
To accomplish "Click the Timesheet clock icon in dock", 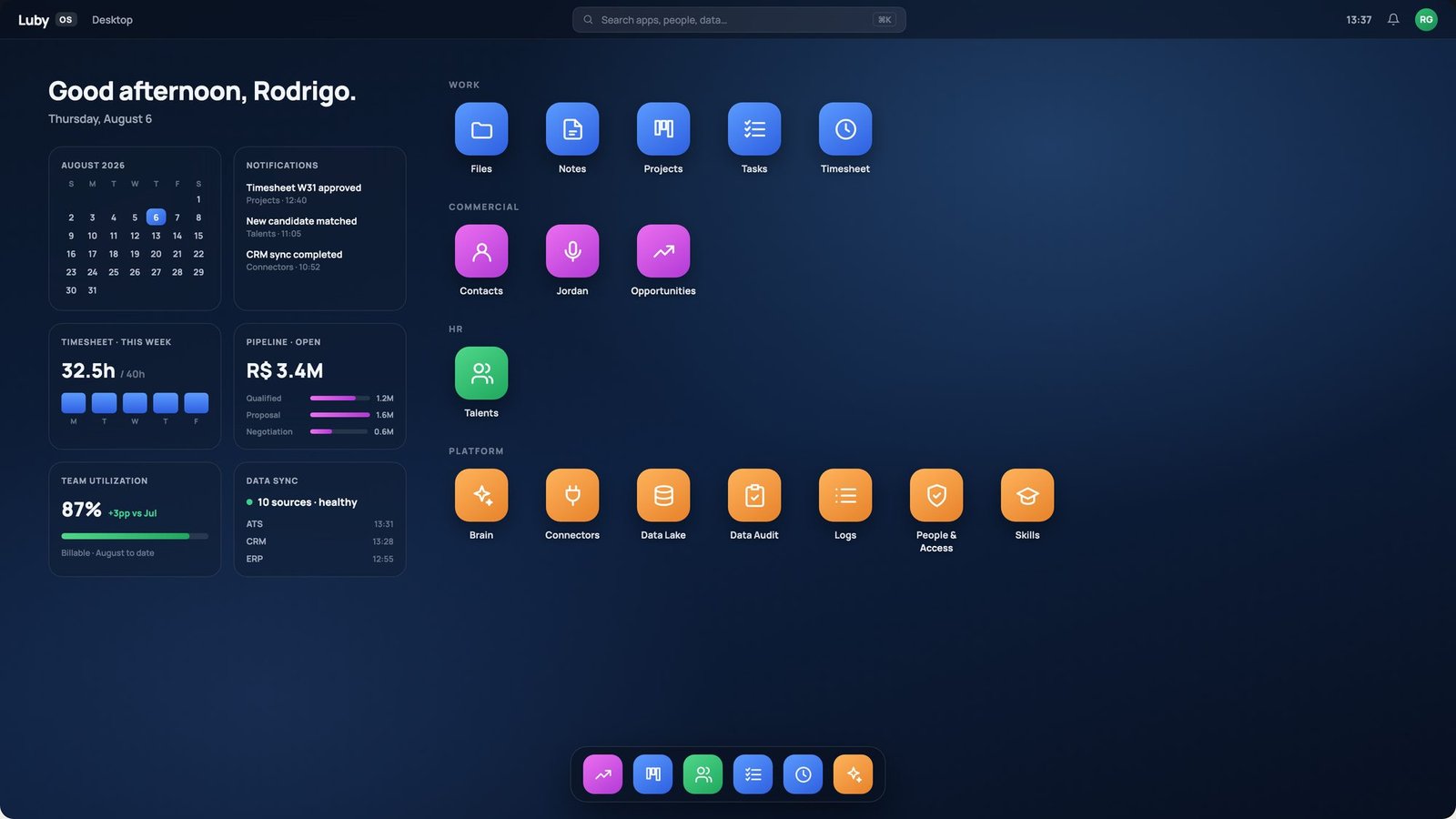I will click(803, 774).
